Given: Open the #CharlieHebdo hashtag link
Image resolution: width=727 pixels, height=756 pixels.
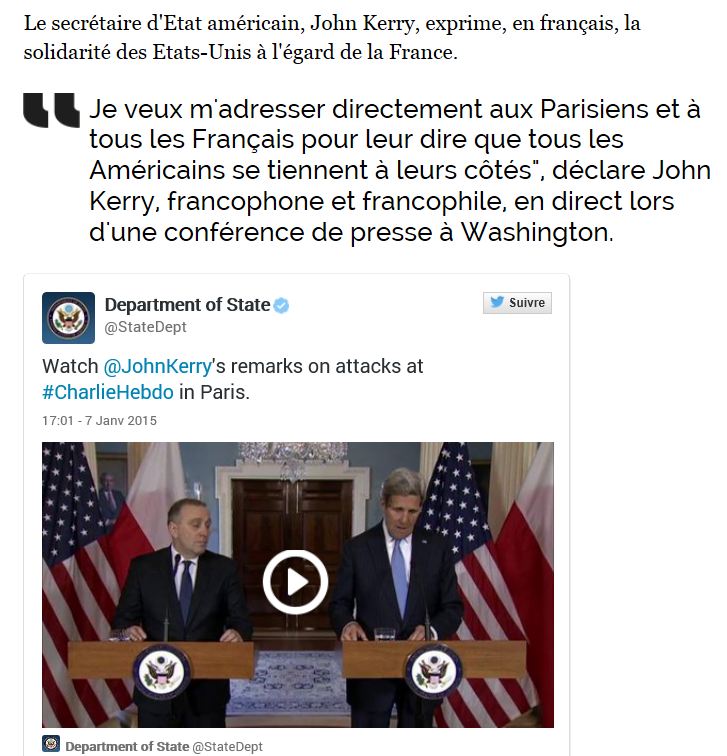Looking at the screenshot, I should (108, 392).
